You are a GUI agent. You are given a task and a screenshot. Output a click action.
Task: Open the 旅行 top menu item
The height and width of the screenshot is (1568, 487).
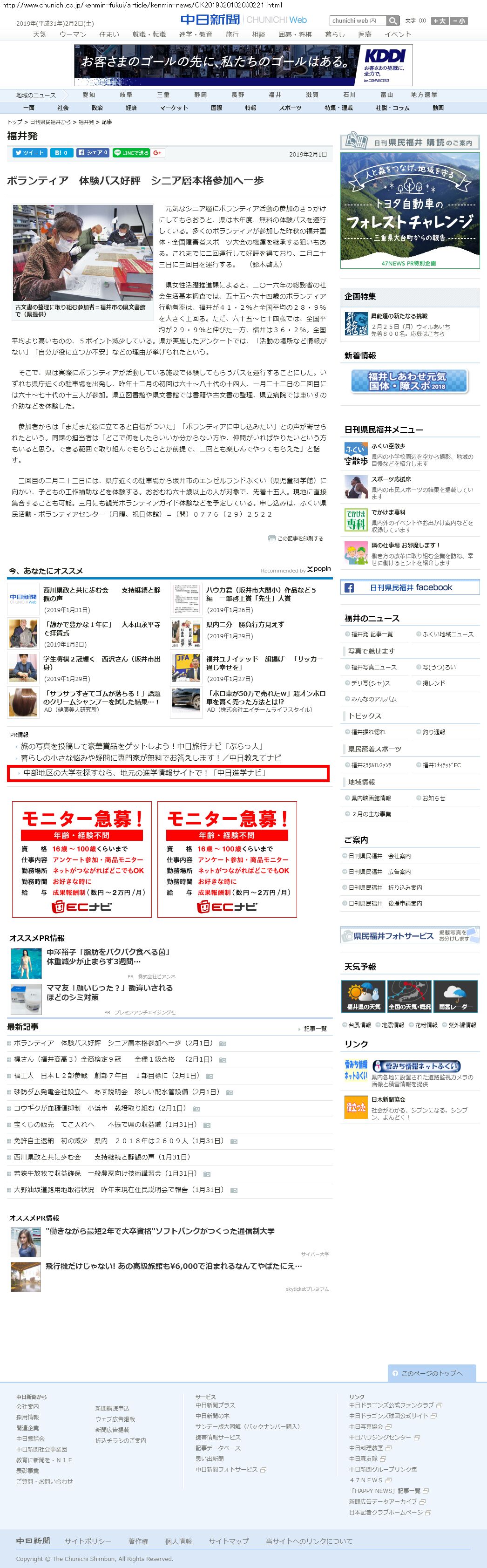click(232, 34)
